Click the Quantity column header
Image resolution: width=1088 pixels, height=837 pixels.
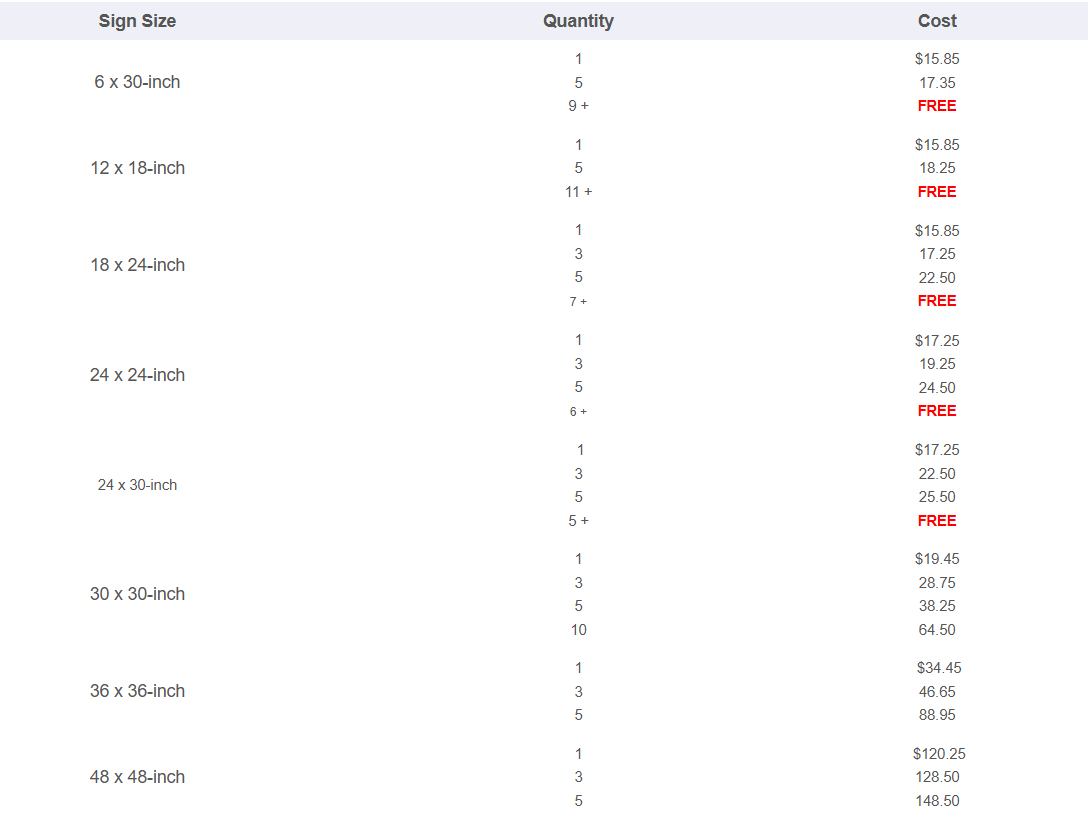coord(578,21)
